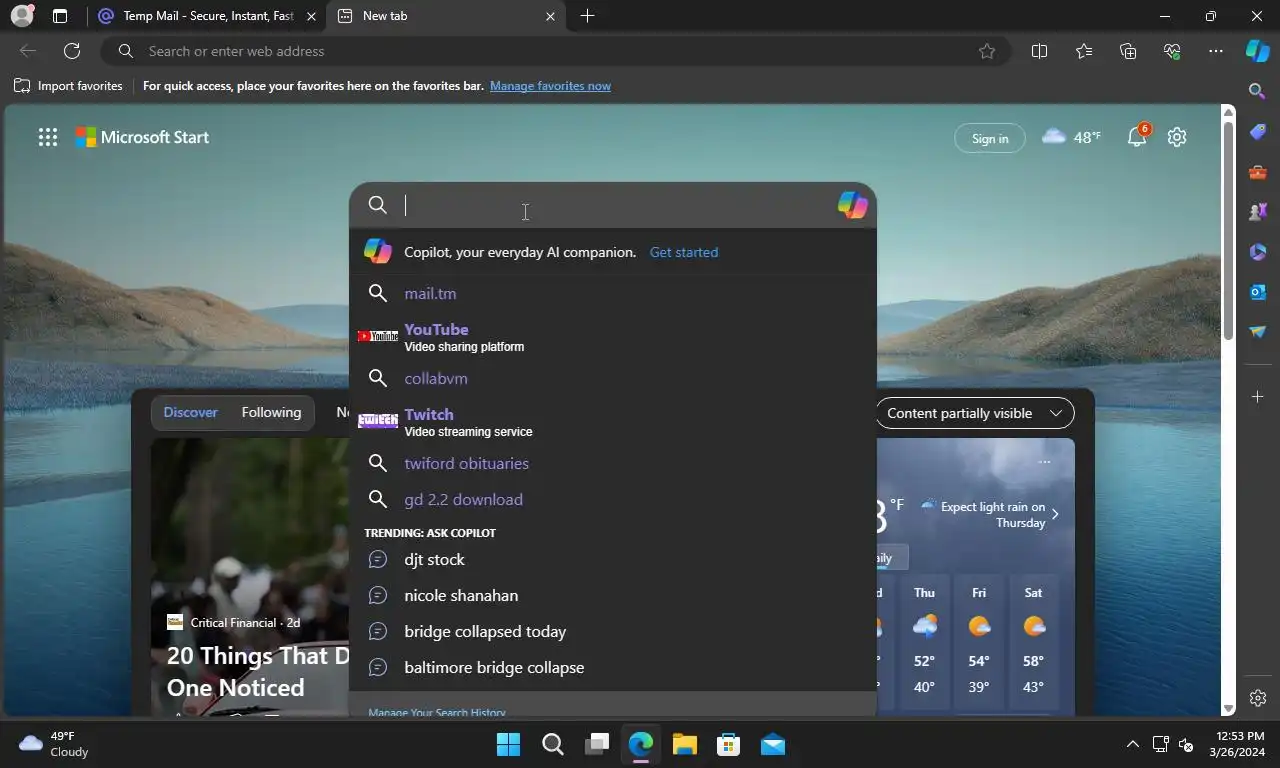Click into the page search box
Viewport: 1280px width, 768px height.
click(x=615, y=205)
